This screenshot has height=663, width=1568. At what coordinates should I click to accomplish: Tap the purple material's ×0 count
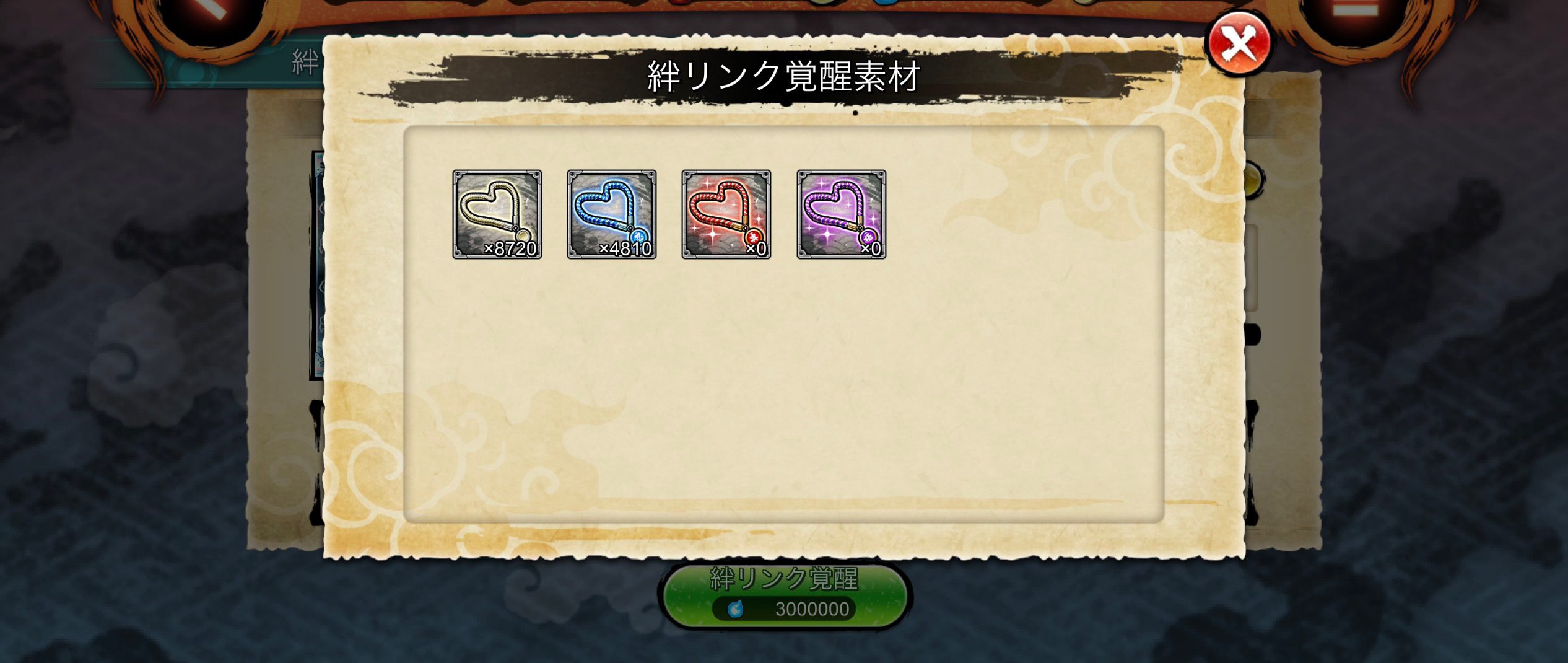[871, 248]
